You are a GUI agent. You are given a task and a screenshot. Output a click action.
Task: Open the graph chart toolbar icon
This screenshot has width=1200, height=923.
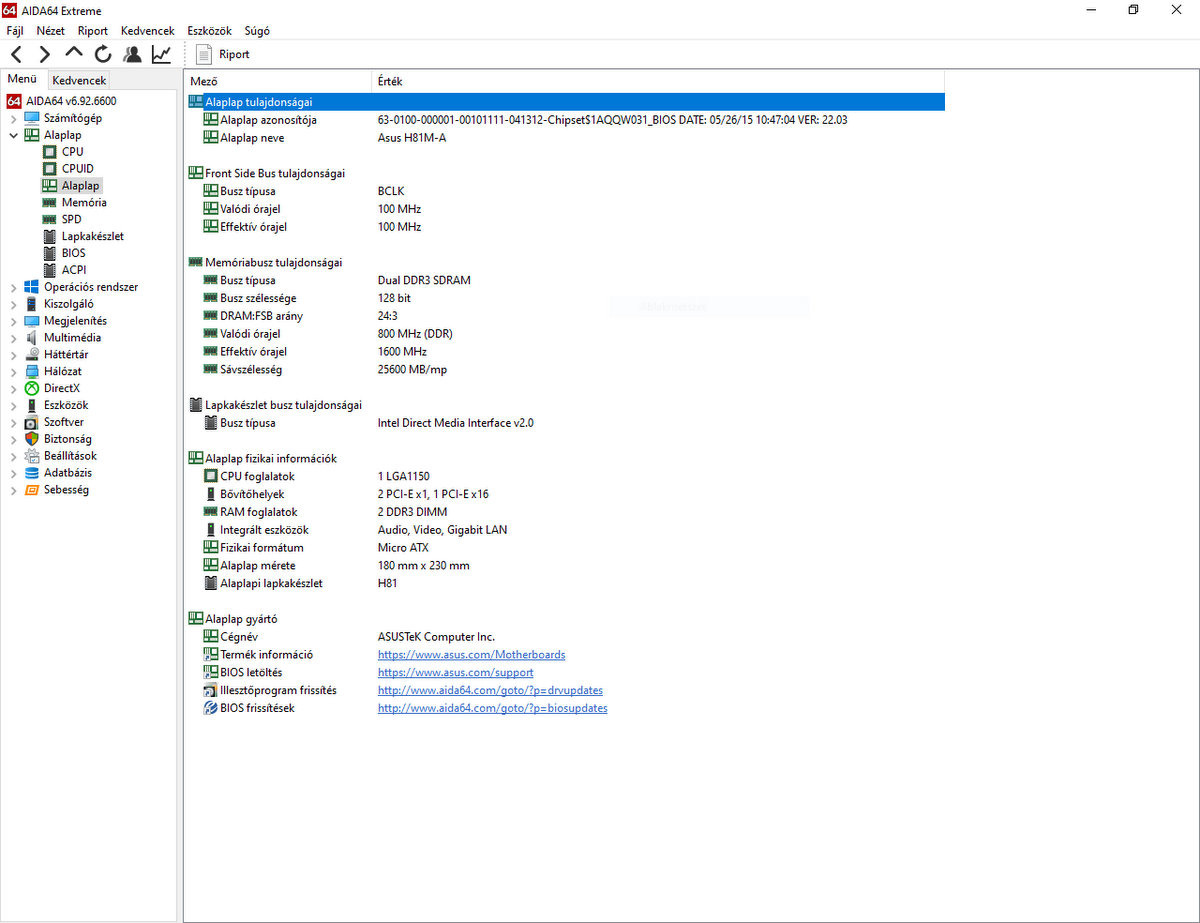click(161, 54)
